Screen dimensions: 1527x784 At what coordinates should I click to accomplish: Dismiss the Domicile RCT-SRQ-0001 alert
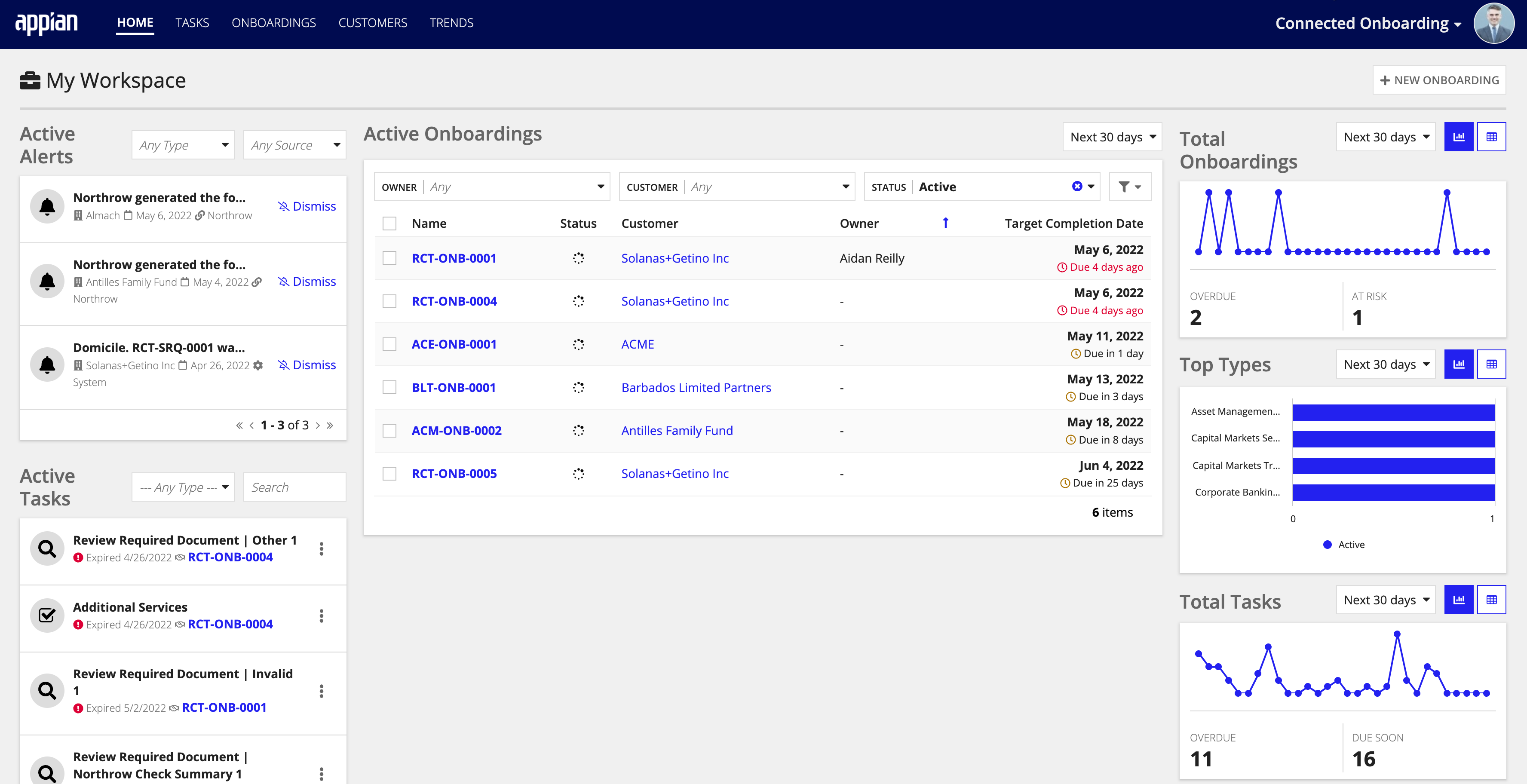(307, 365)
